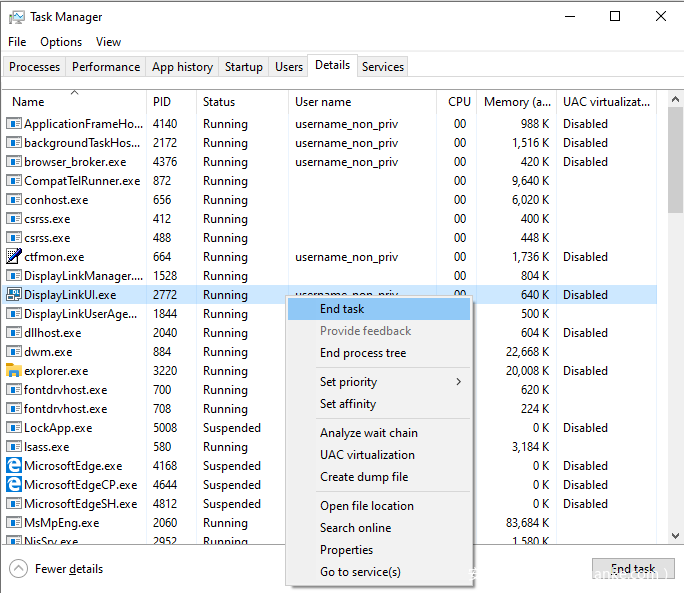
Task: Click the Task Manager title bar icon
Action: (17, 17)
